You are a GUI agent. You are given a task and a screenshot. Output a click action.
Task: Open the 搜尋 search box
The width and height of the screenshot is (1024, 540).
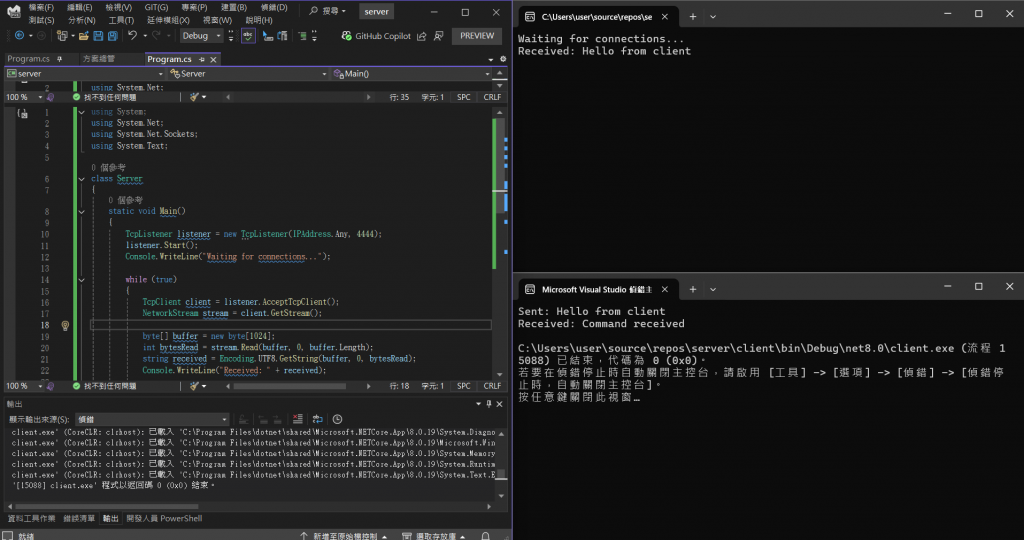[328, 11]
